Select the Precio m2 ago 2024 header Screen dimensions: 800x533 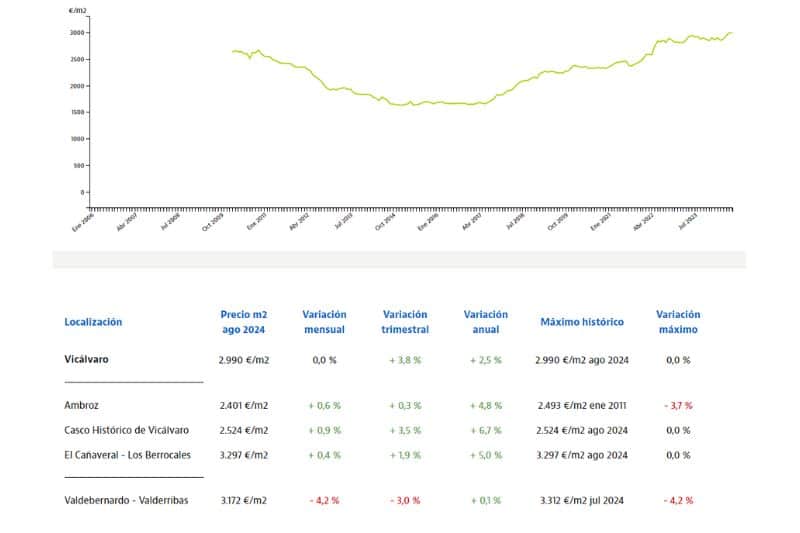pos(244,322)
